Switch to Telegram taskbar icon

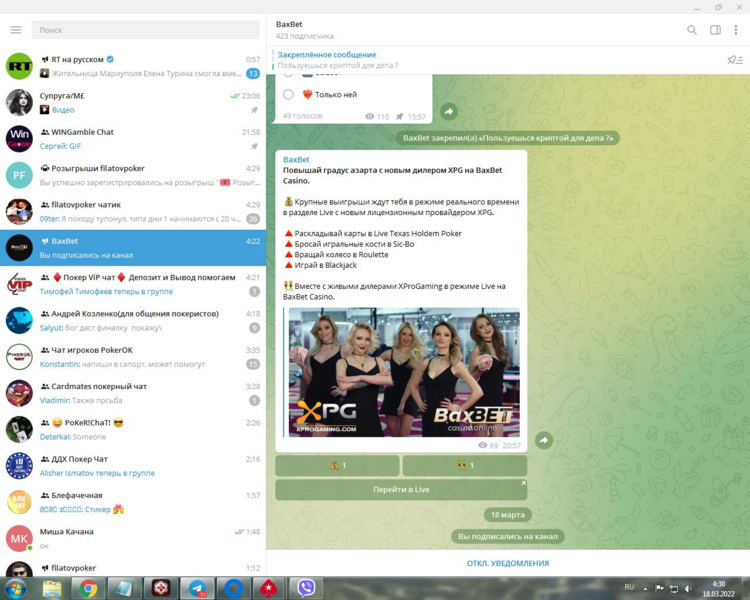197,588
